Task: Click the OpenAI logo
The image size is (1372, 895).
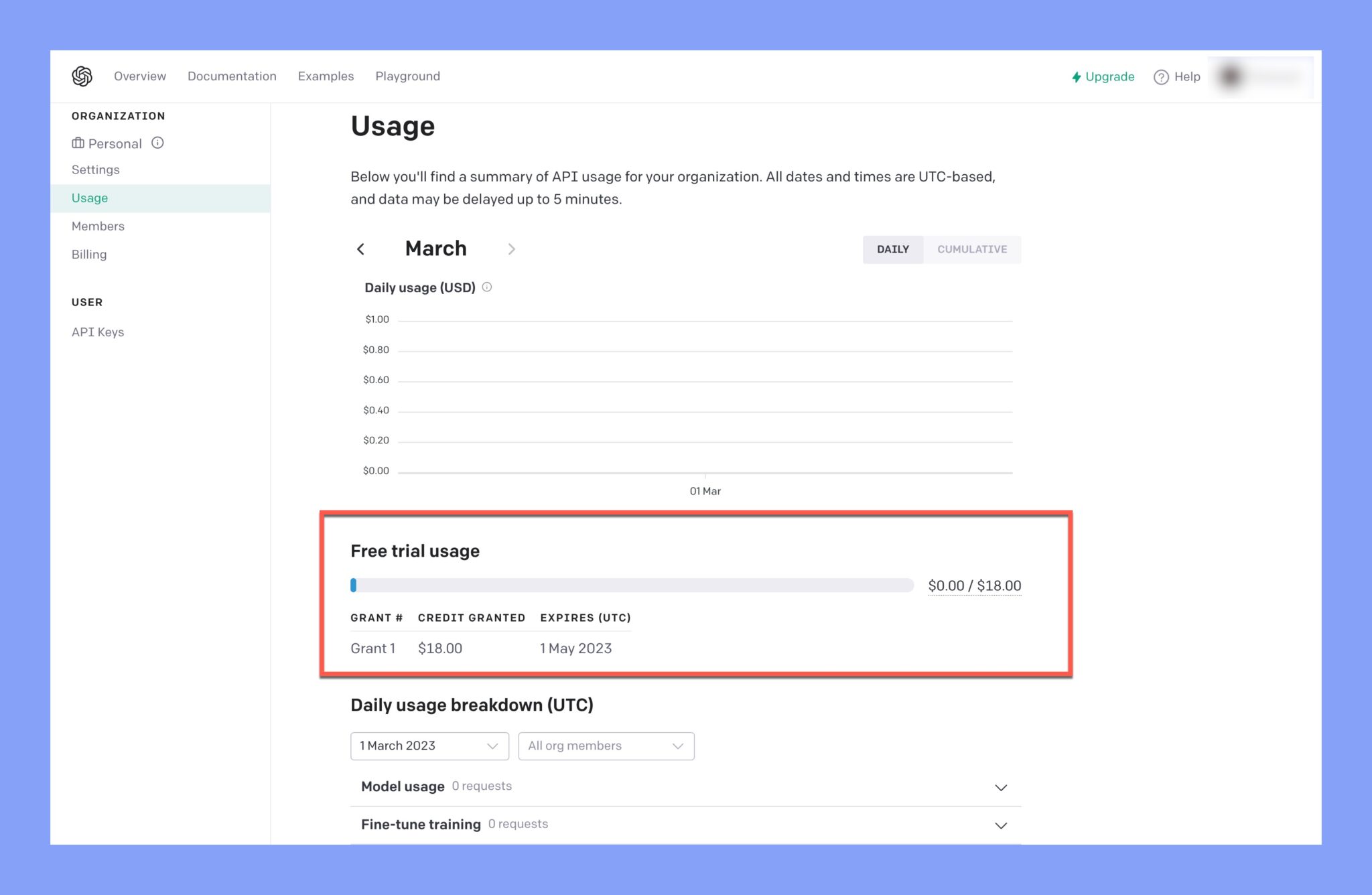Action: click(83, 76)
